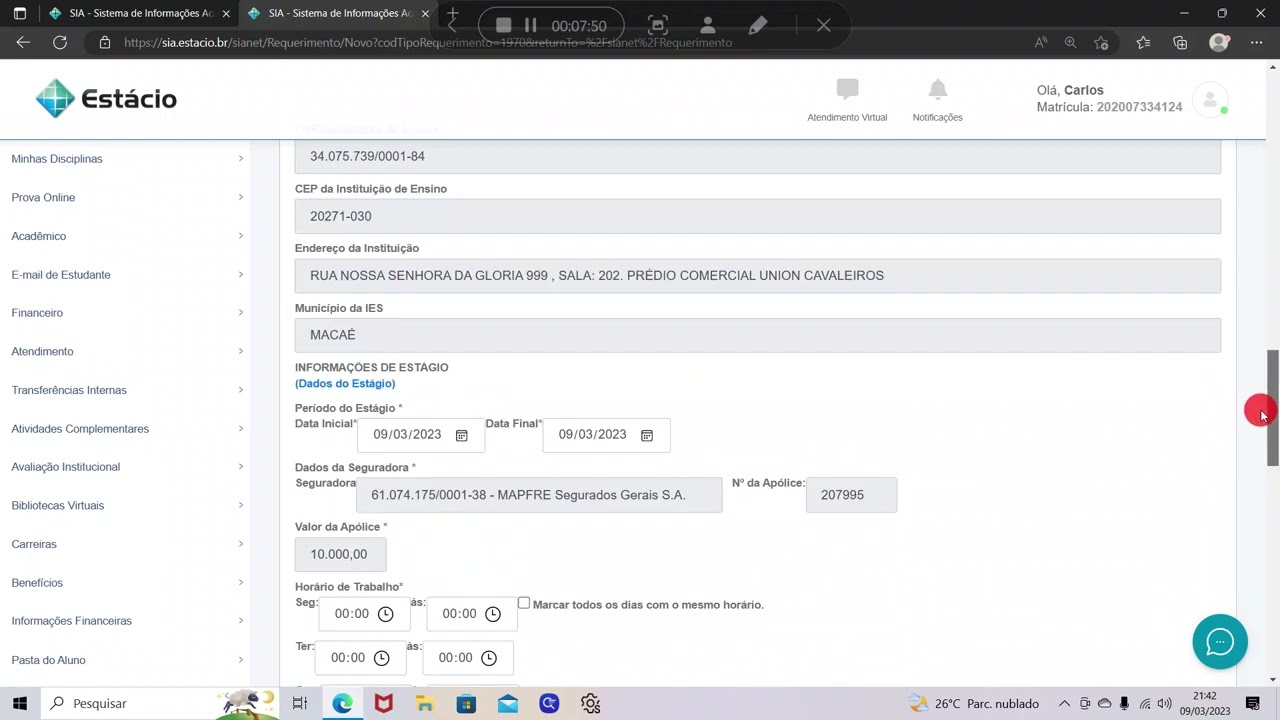The image size is (1280, 720).
Task: Open Informações Financeiras menu item
Action: (x=127, y=621)
